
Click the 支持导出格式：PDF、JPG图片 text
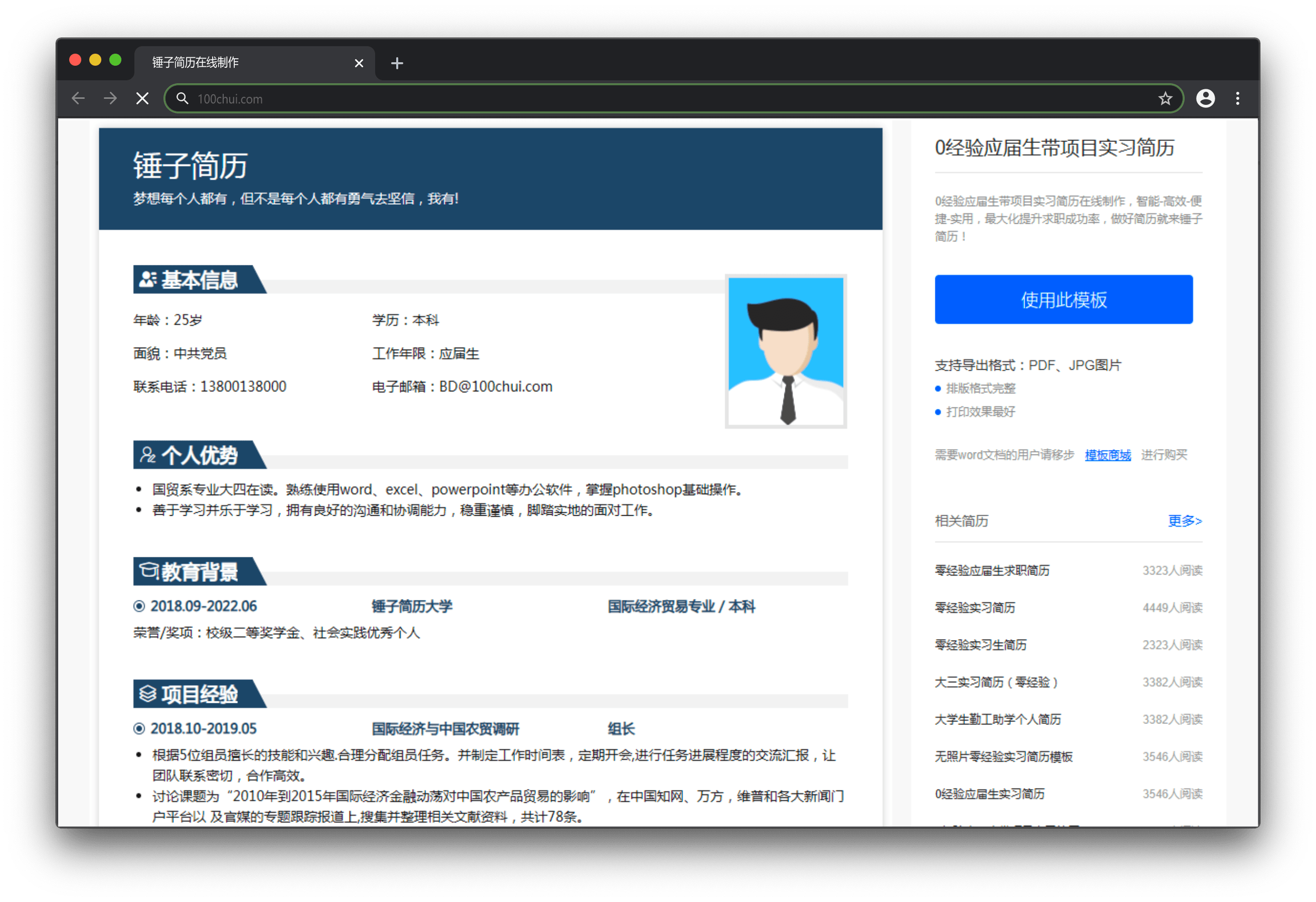1028,365
